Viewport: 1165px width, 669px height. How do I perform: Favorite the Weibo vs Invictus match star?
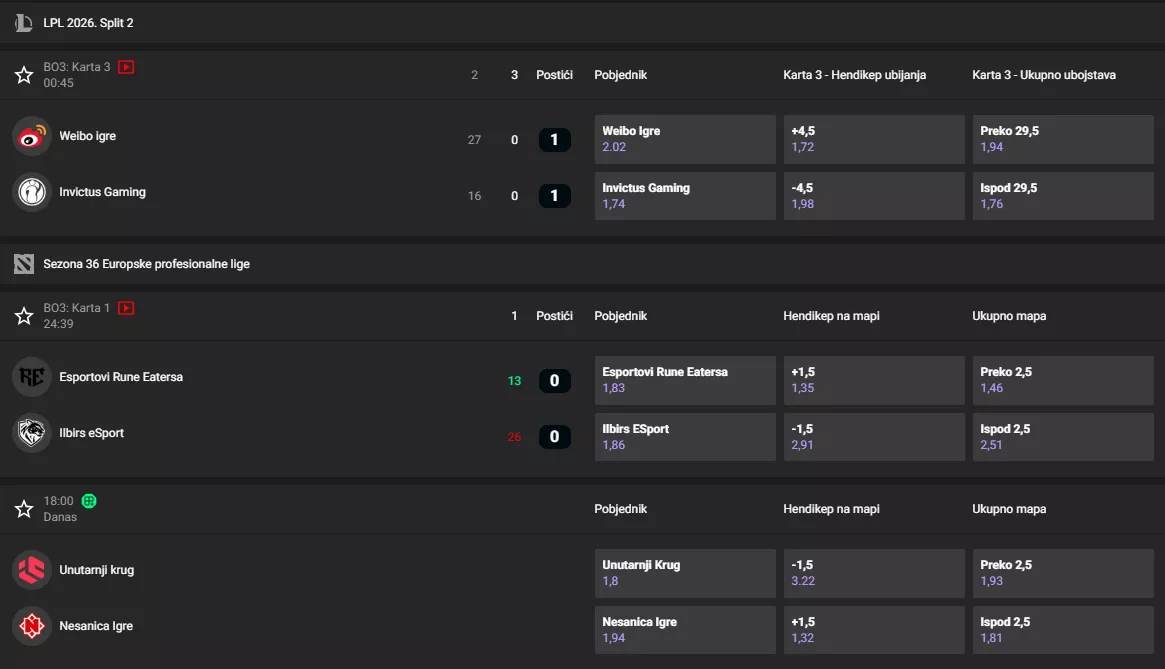[x=24, y=75]
